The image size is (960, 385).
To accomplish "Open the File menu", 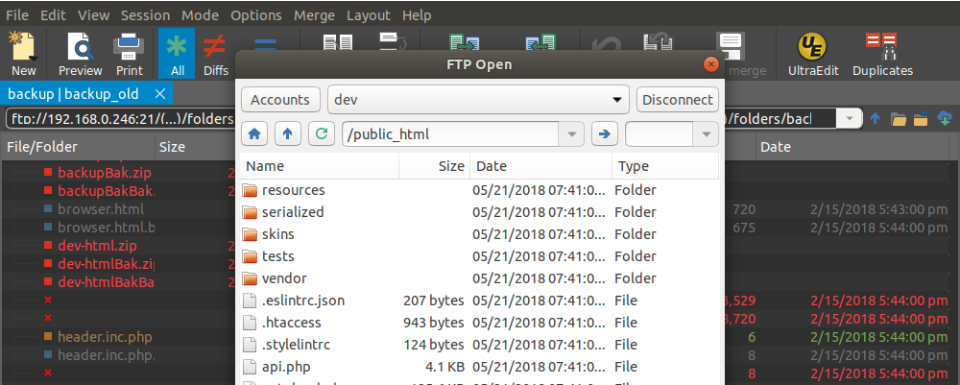I will click(x=17, y=15).
